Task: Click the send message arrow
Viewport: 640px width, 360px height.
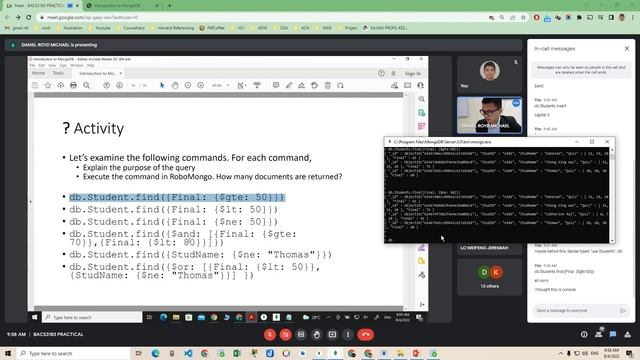Action: click(623, 311)
